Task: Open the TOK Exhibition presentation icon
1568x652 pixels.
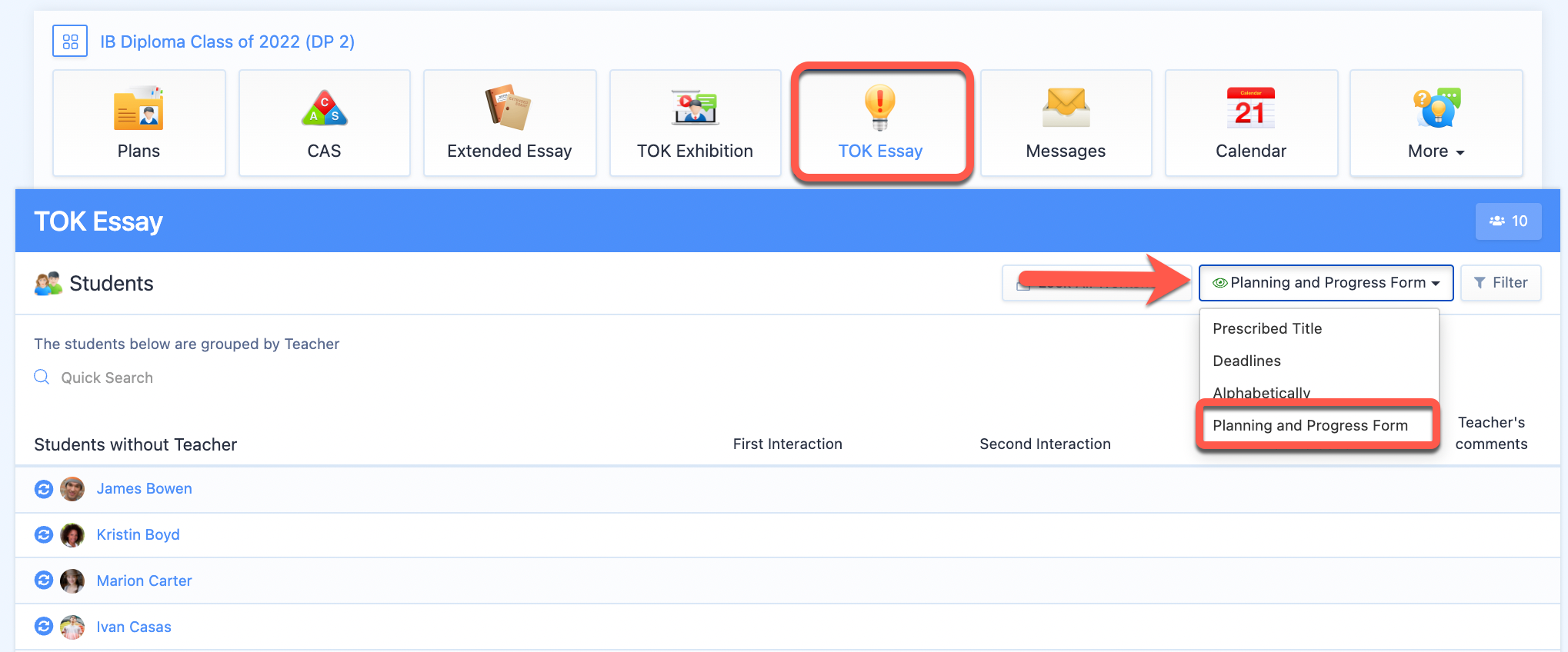Action: click(695, 108)
